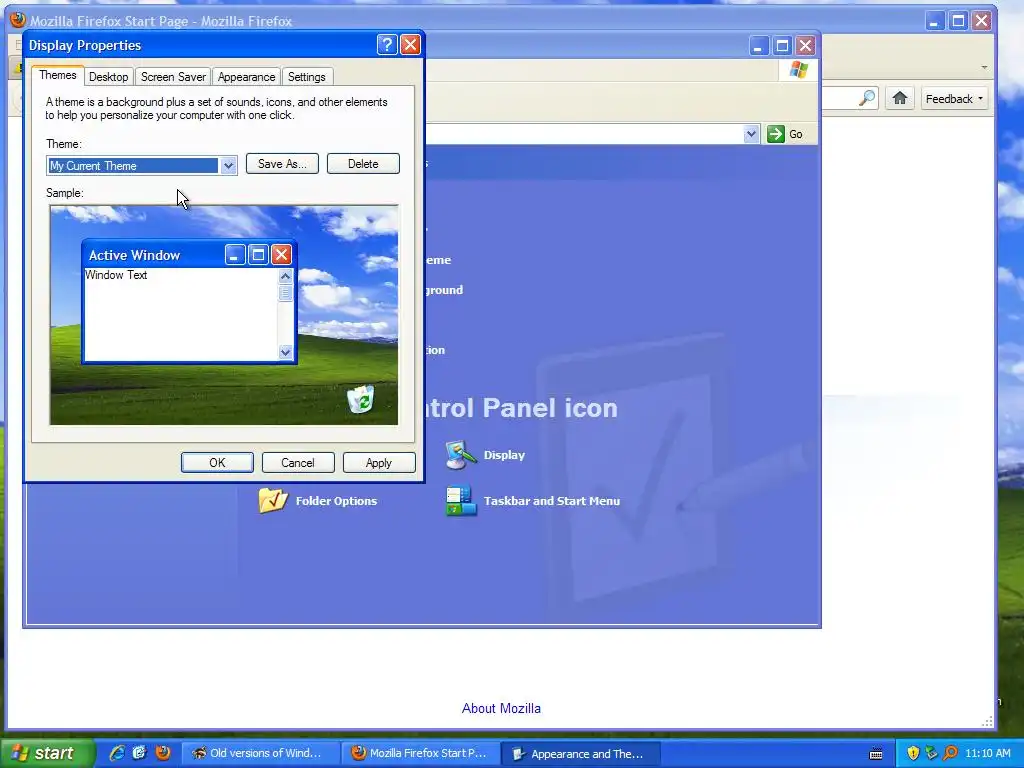The image size is (1024, 768).
Task: Click the About Mozilla link
Action: tap(501, 709)
